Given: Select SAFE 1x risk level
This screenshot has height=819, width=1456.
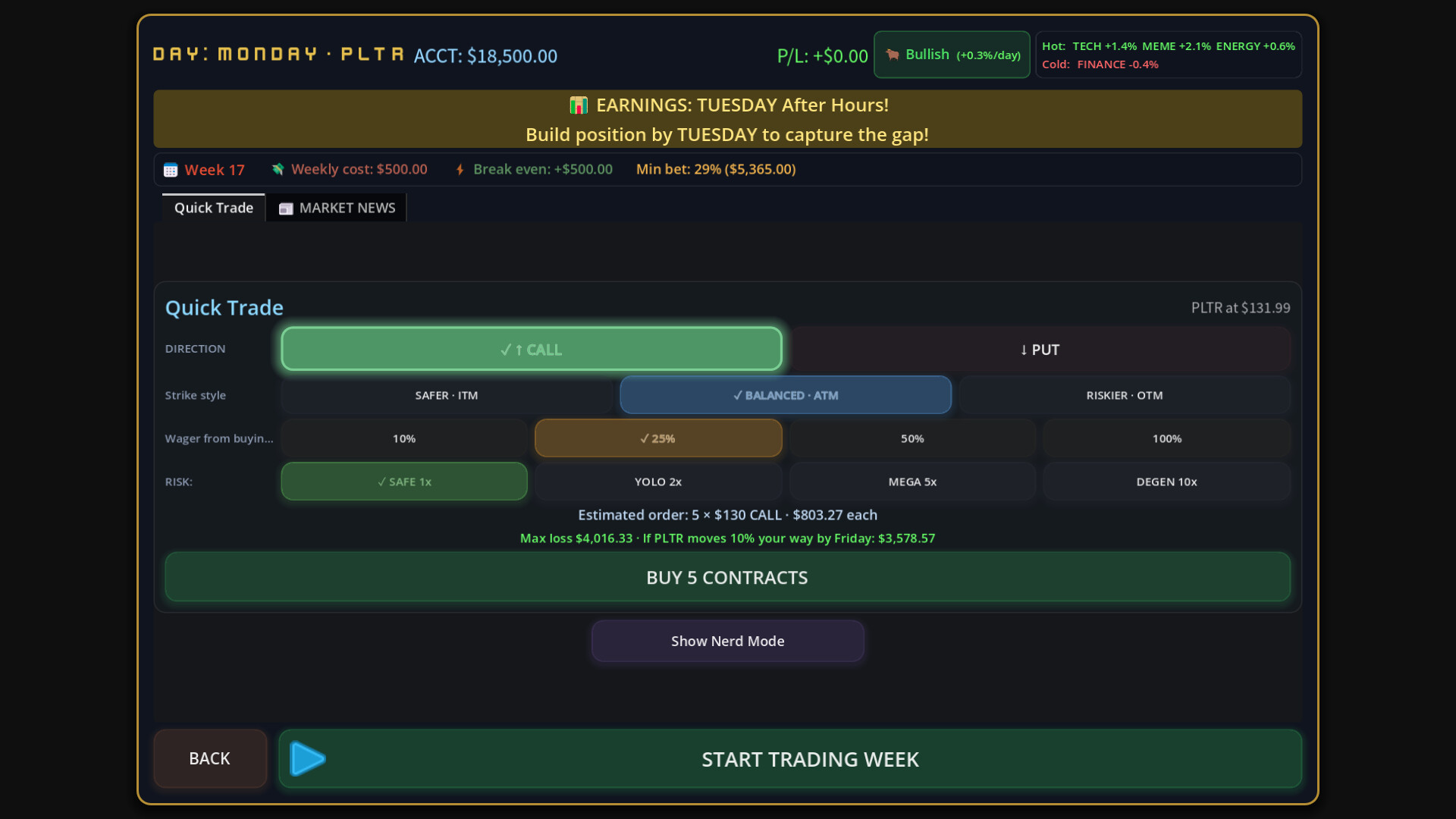Looking at the screenshot, I should (404, 482).
